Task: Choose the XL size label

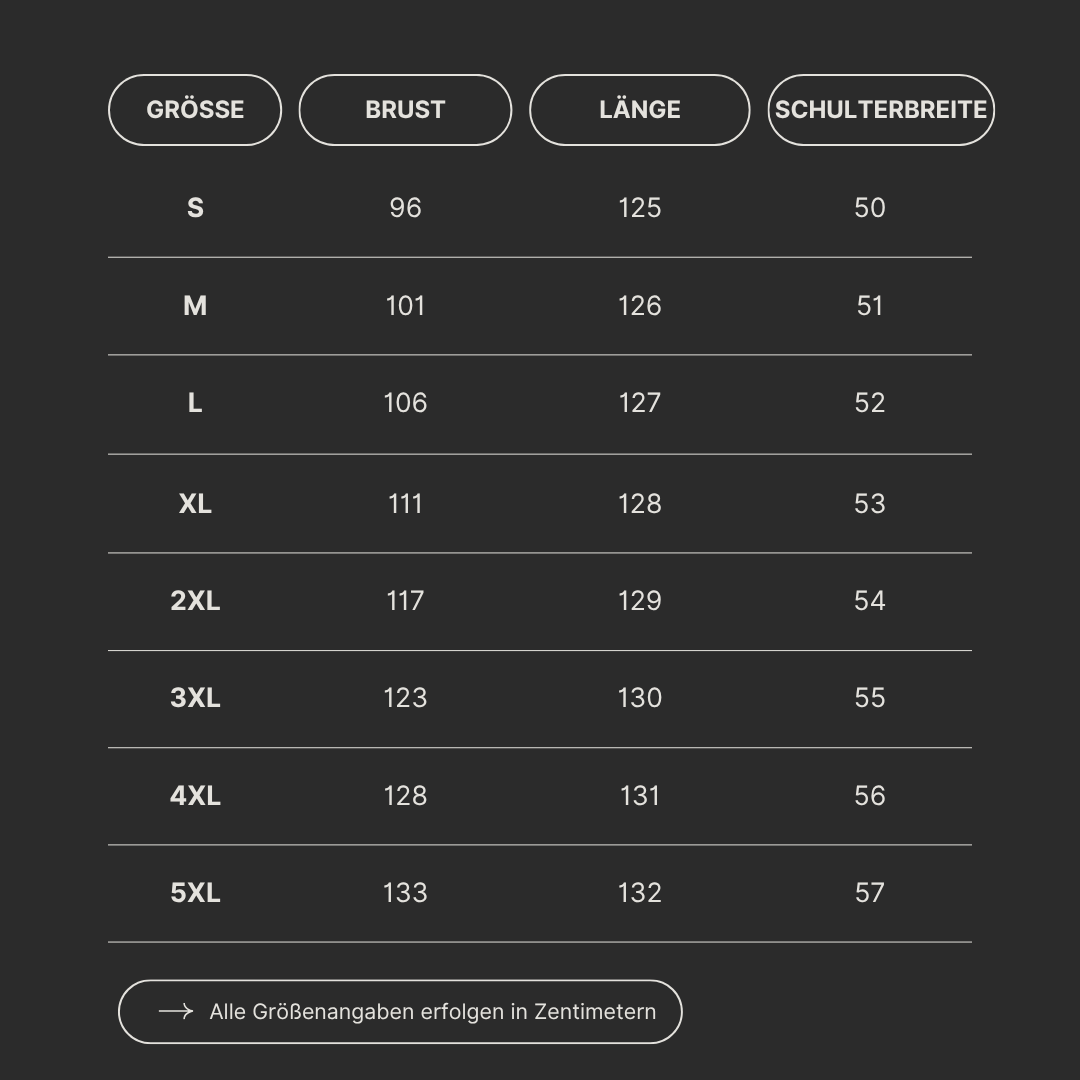Action: 195,504
